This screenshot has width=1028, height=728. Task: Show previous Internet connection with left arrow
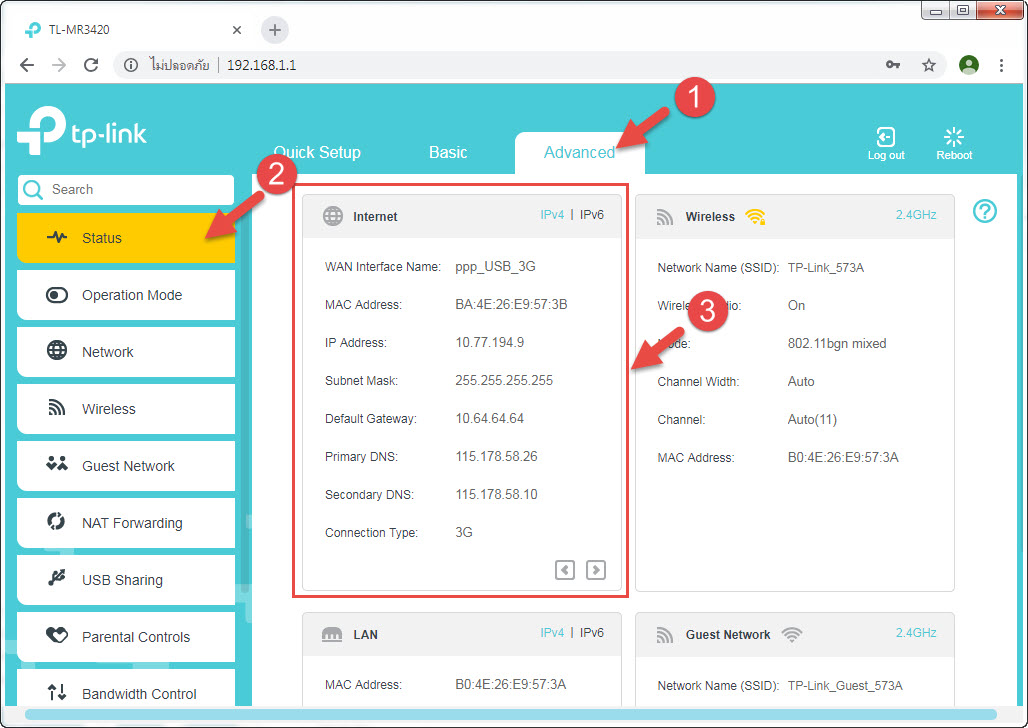tap(564, 570)
